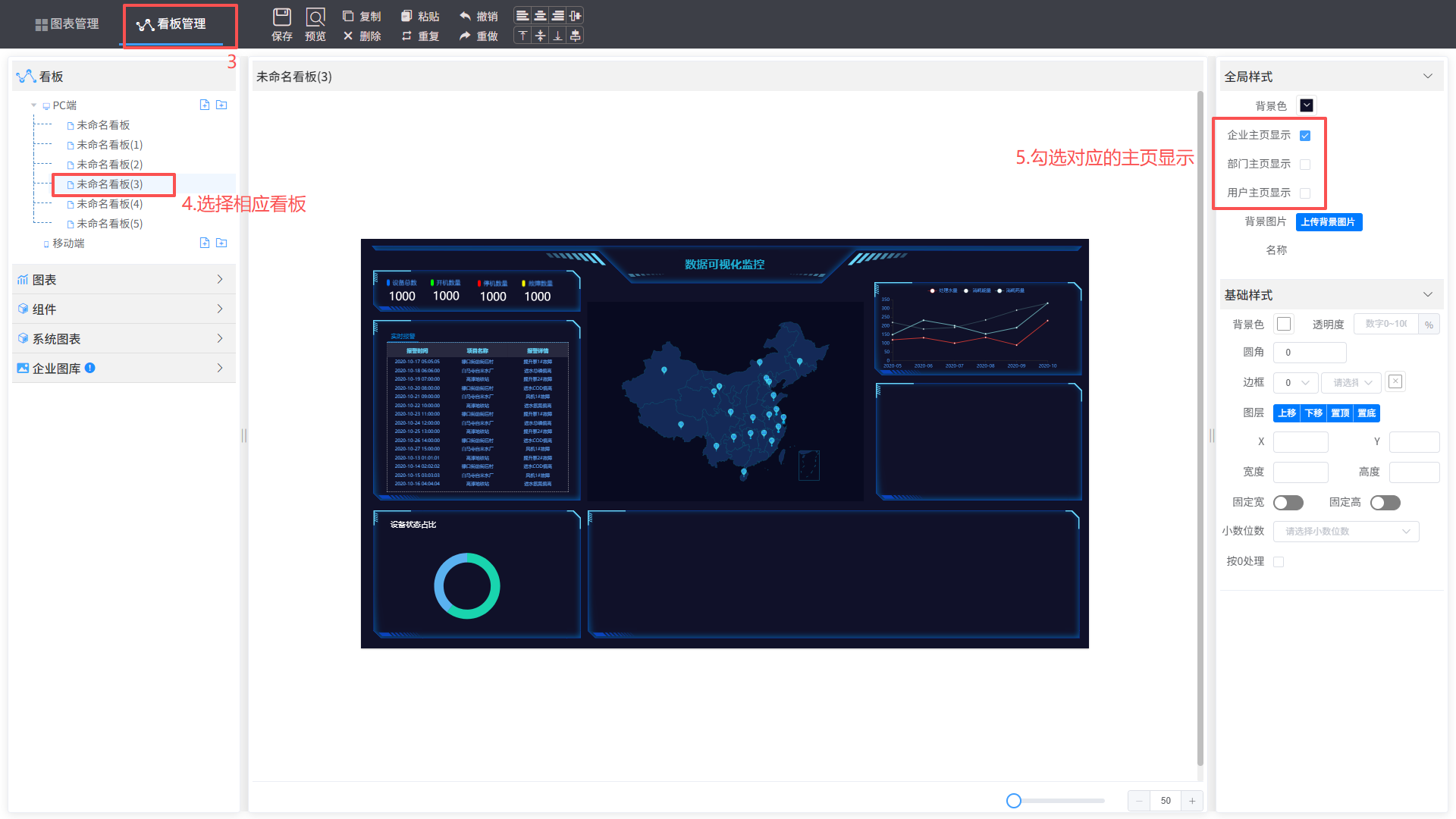Image resolution: width=1456 pixels, height=819 pixels.
Task: Select 未命名看板(4) in the tree
Action: coord(109,204)
